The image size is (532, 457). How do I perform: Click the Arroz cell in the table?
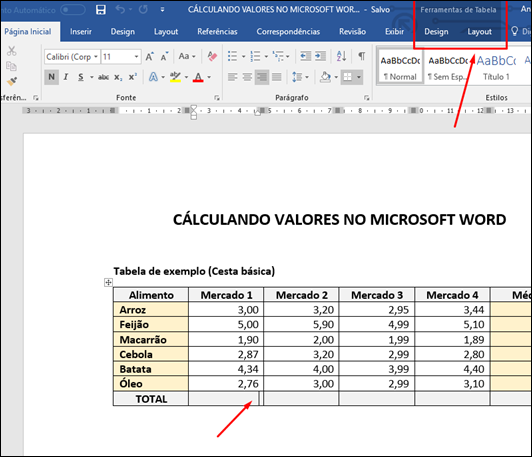coord(151,310)
